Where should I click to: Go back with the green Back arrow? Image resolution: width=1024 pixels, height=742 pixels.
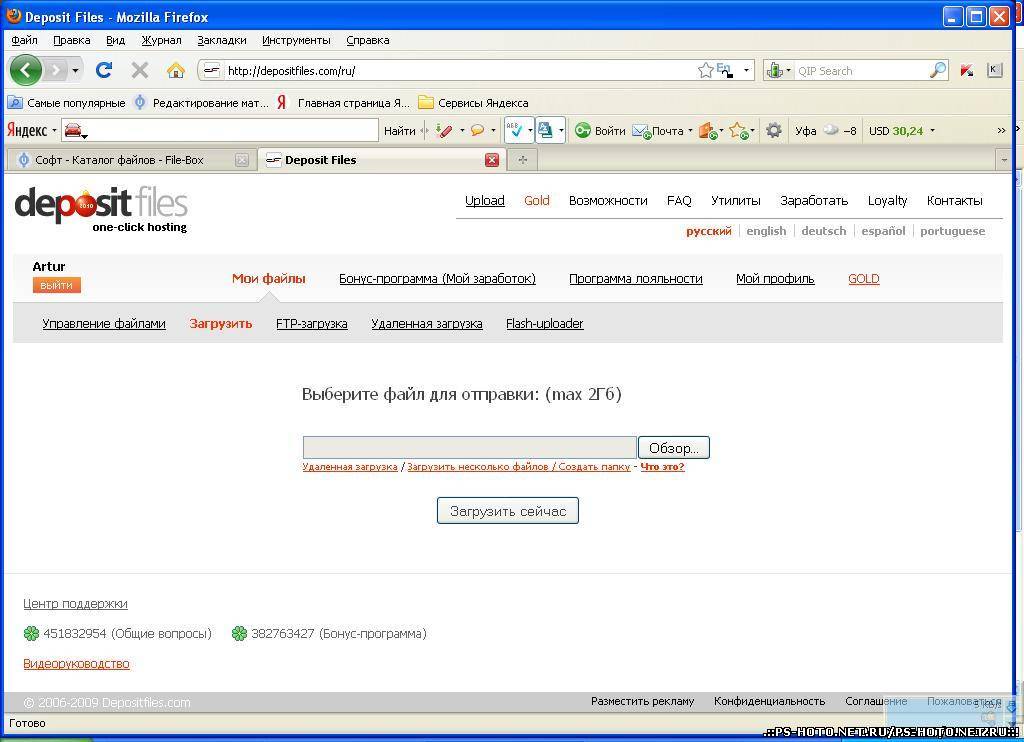26,70
